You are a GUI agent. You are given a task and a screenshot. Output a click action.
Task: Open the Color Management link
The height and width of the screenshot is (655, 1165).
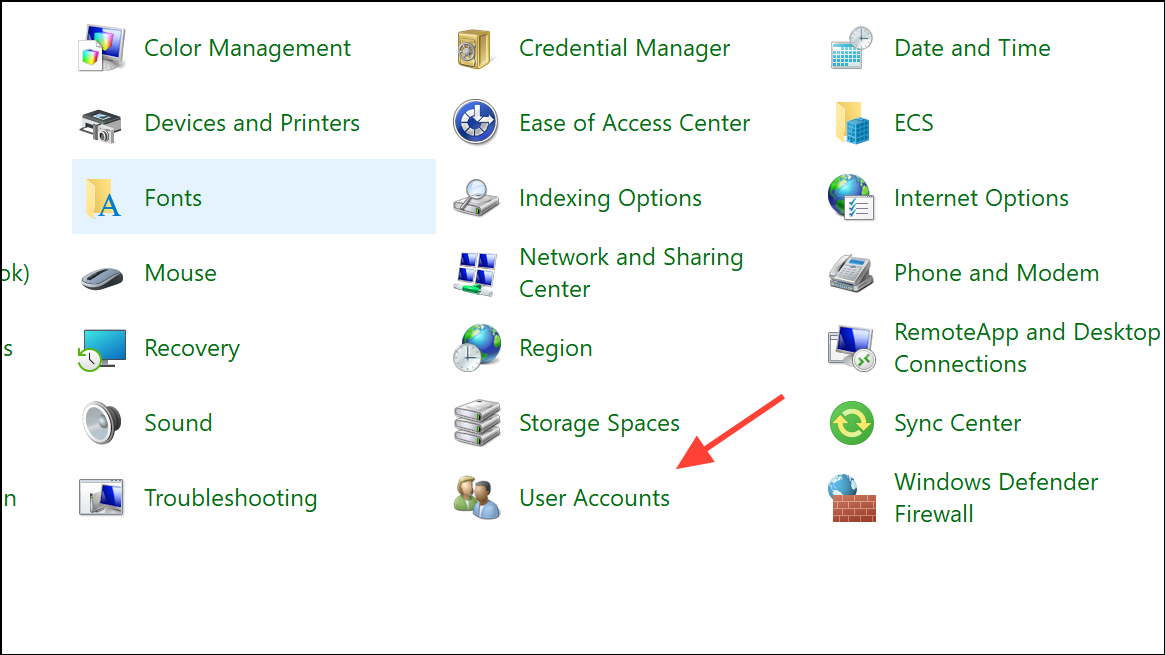pos(247,48)
